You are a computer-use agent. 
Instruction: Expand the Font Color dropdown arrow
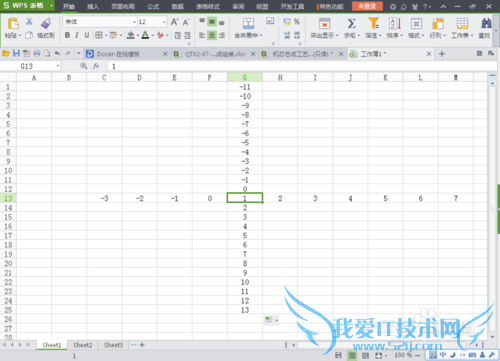pyautogui.click(x=152, y=35)
